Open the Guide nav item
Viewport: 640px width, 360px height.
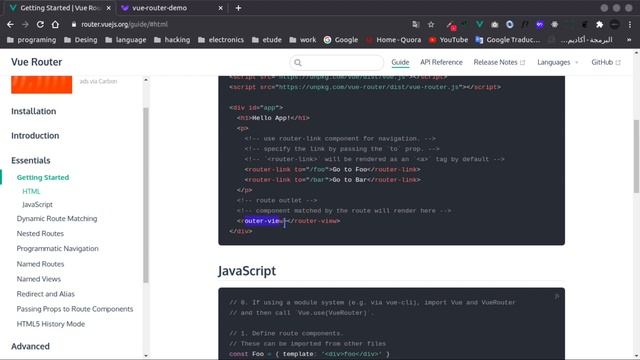tap(400, 62)
